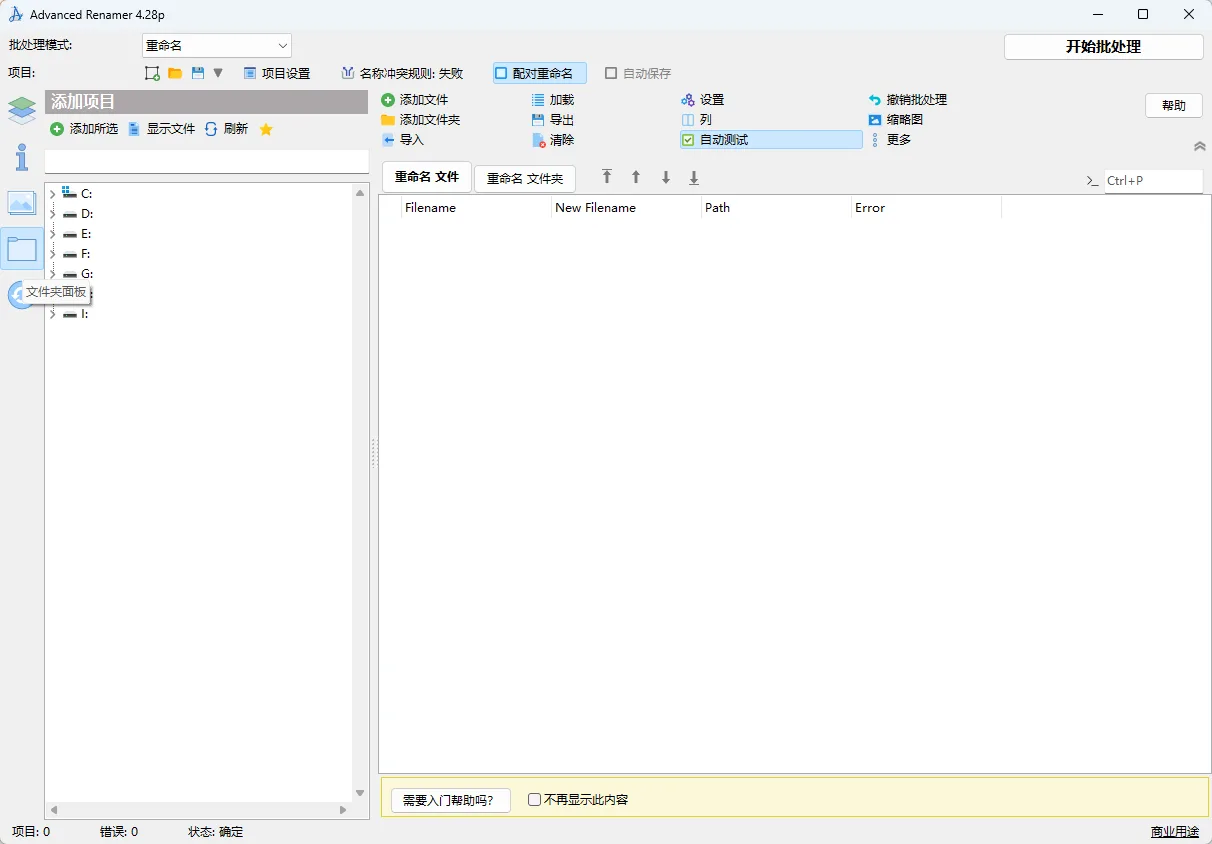Save project using the floppy disk icon
This screenshot has width=1212, height=844.
198,73
